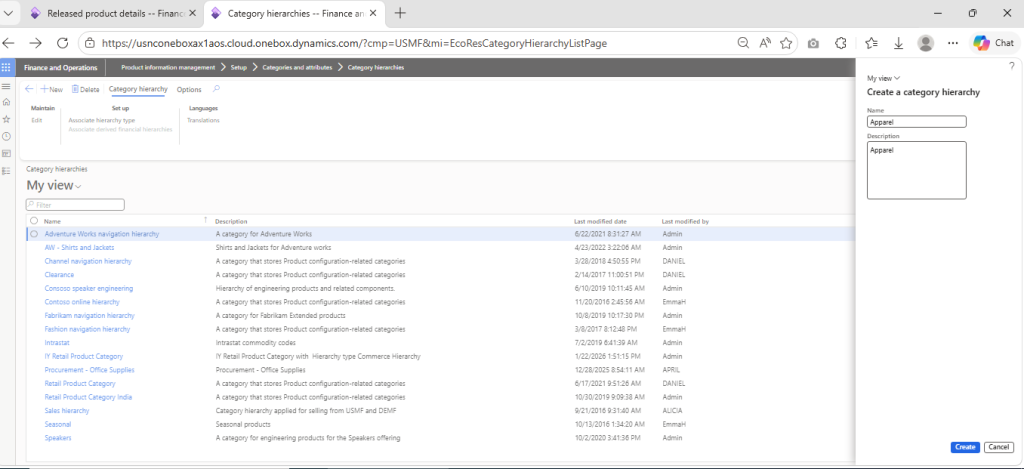The image size is (1024, 469).
Task: Expand My view dropdown in create dialog
Action: (x=884, y=77)
